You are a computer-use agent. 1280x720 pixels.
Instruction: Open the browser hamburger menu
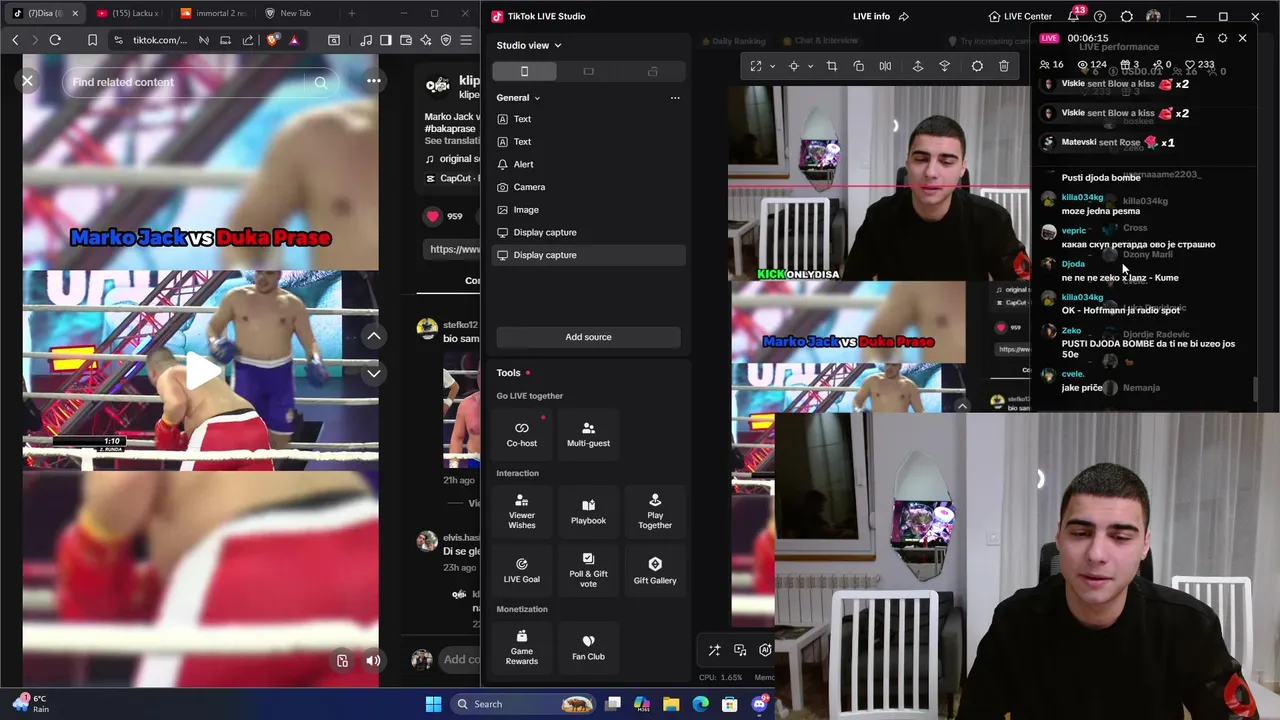click(x=466, y=40)
